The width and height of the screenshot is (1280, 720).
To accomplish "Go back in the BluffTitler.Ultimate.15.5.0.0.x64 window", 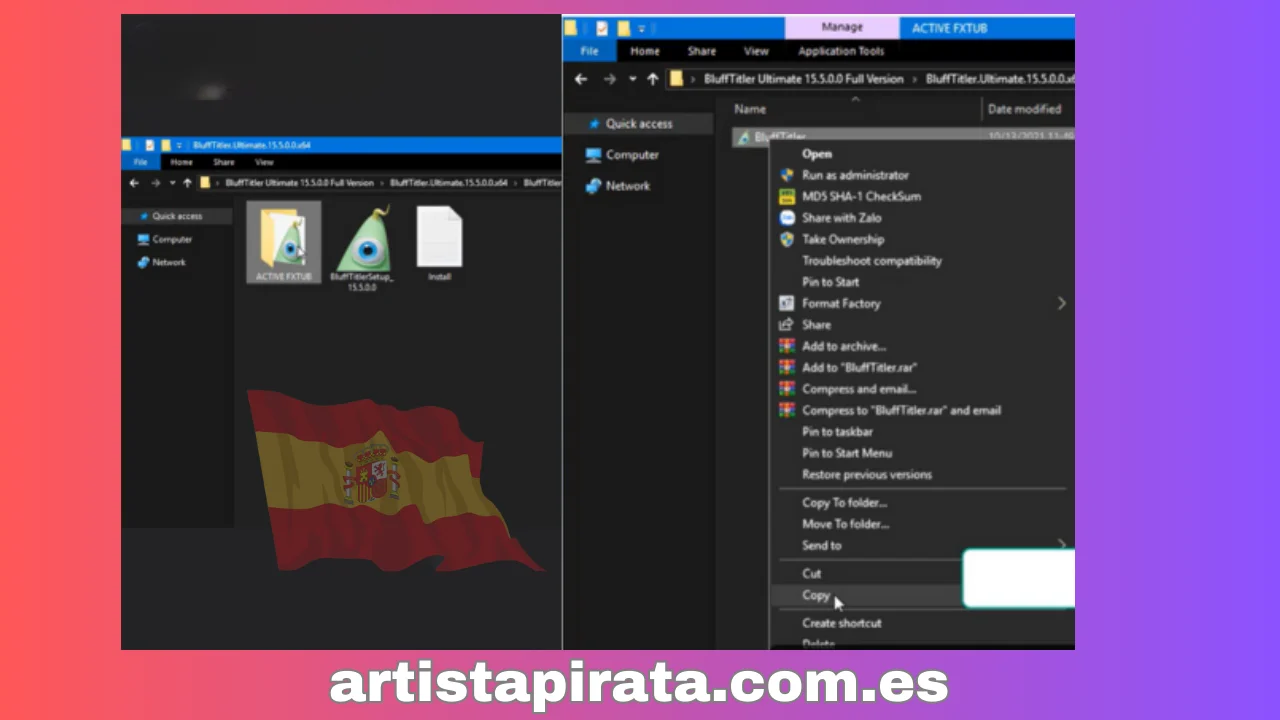I will [134, 183].
